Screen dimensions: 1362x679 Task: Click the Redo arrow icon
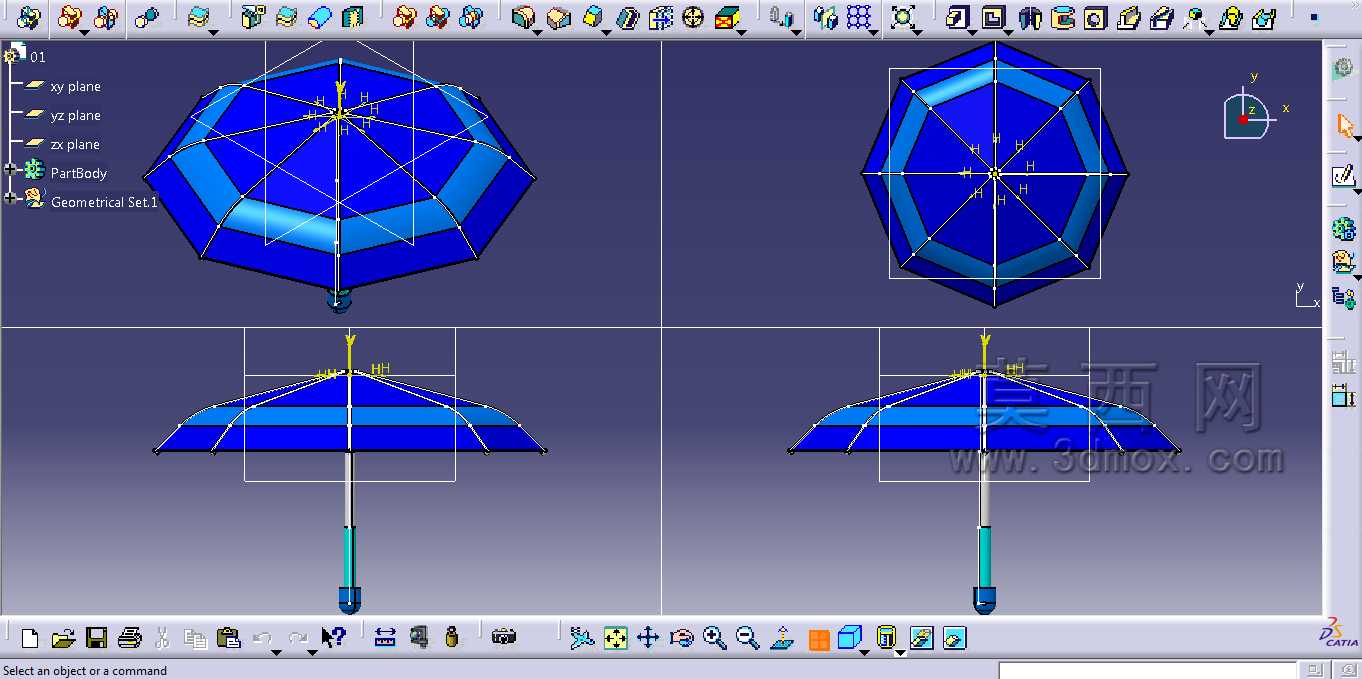(x=298, y=638)
